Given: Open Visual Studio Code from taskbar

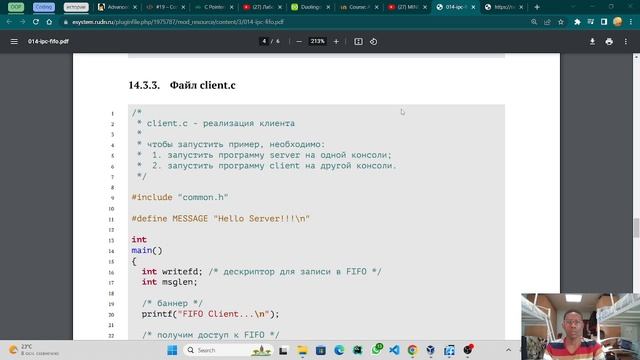Looking at the screenshot, I should point(394,350).
